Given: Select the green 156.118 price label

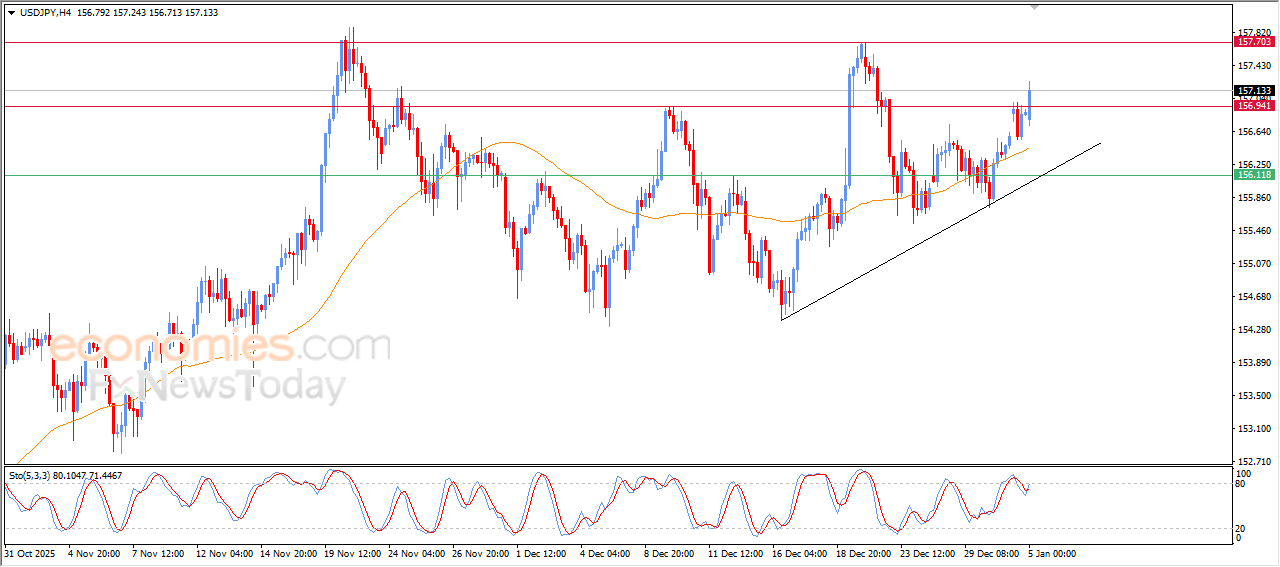Looking at the screenshot, I should pyautogui.click(x=1254, y=175).
